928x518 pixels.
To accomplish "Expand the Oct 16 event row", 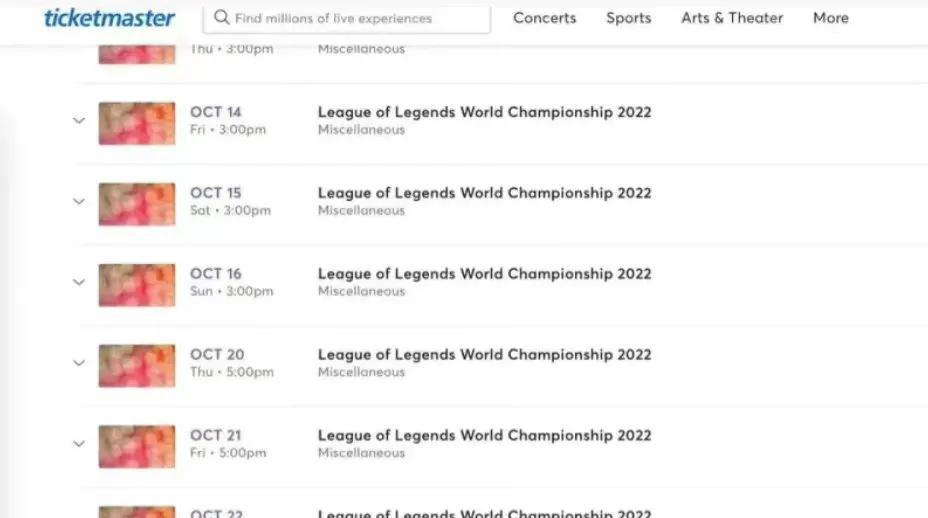I will click(79, 283).
